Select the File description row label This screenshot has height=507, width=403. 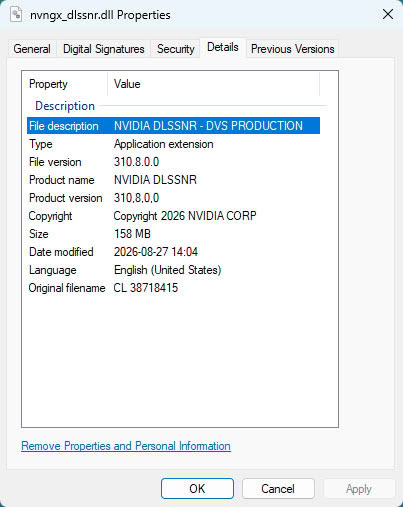coord(64,126)
